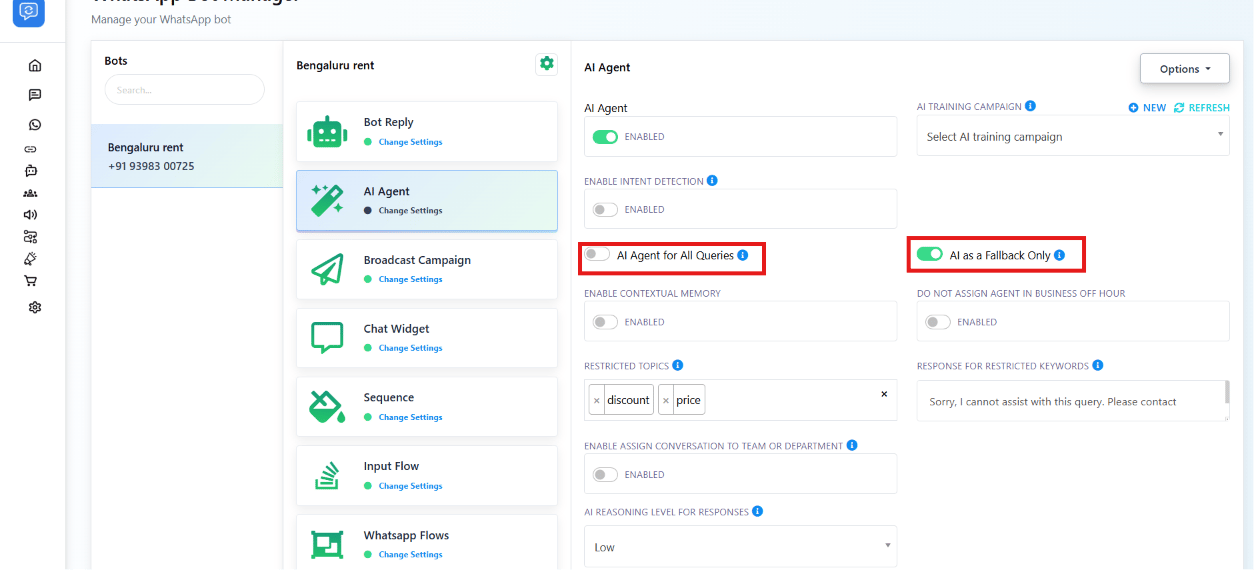Viewport: 1254px width, 570px height.
Task: Click the Broadcast Campaign paper plane icon
Action: click(327, 269)
